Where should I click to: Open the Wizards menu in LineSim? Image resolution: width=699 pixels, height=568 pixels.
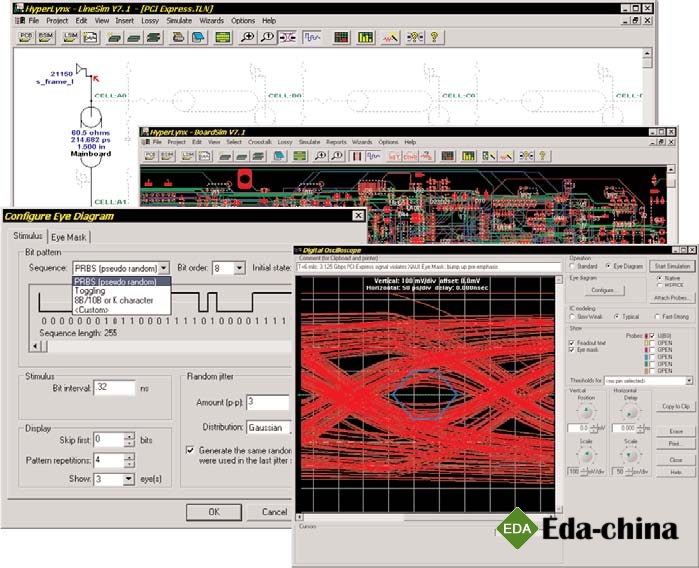(x=211, y=21)
